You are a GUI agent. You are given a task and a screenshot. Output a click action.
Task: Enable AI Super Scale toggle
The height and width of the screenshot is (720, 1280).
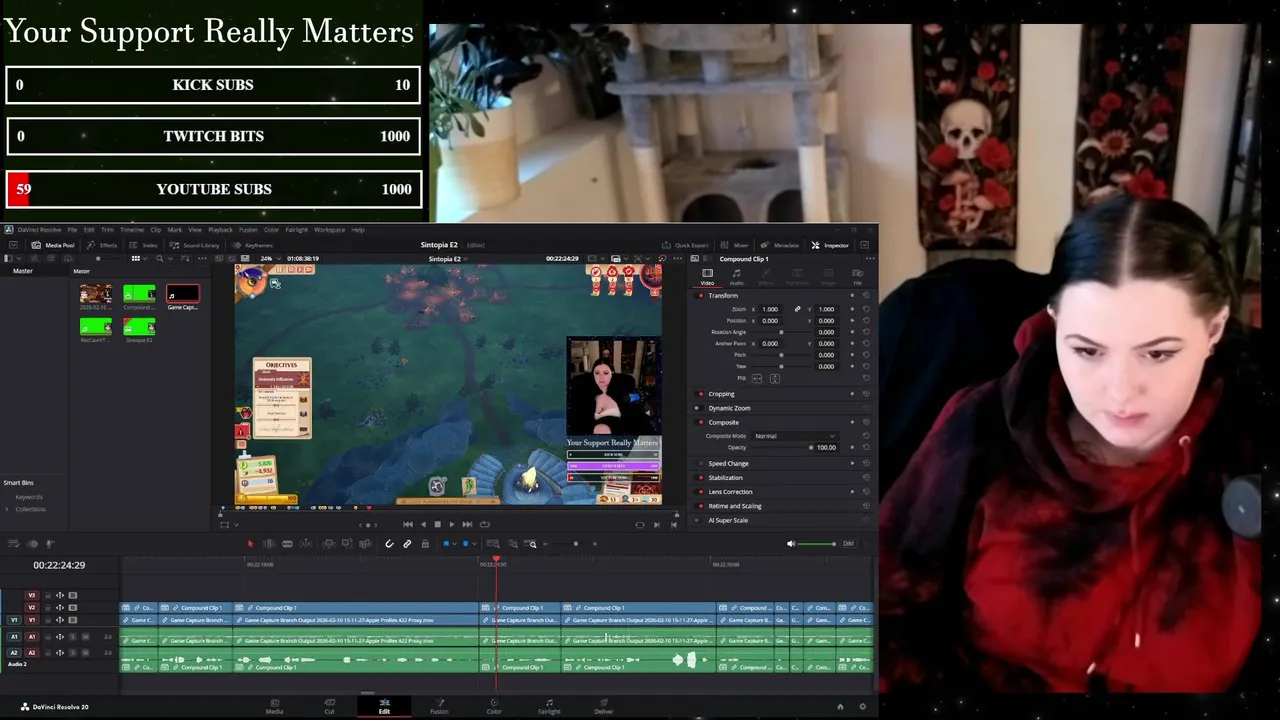pos(701,520)
